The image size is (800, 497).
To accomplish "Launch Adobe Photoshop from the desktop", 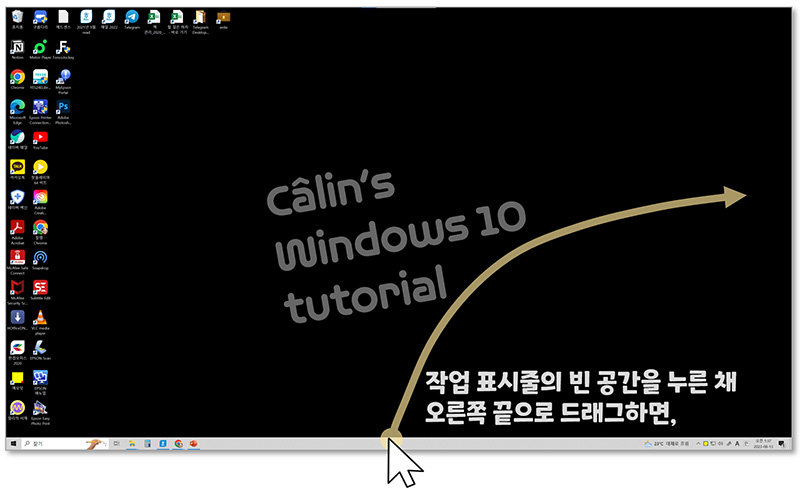I will [x=63, y=112].
